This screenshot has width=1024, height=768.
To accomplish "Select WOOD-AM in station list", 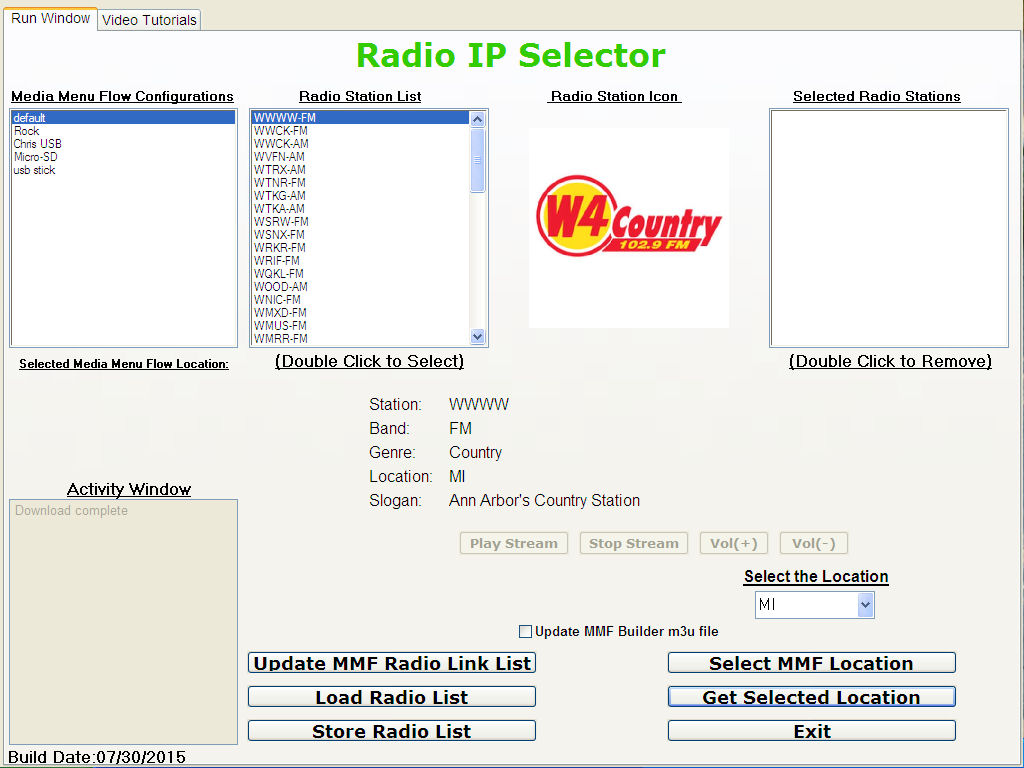I will pyautogui.click(x=360, y=287).
